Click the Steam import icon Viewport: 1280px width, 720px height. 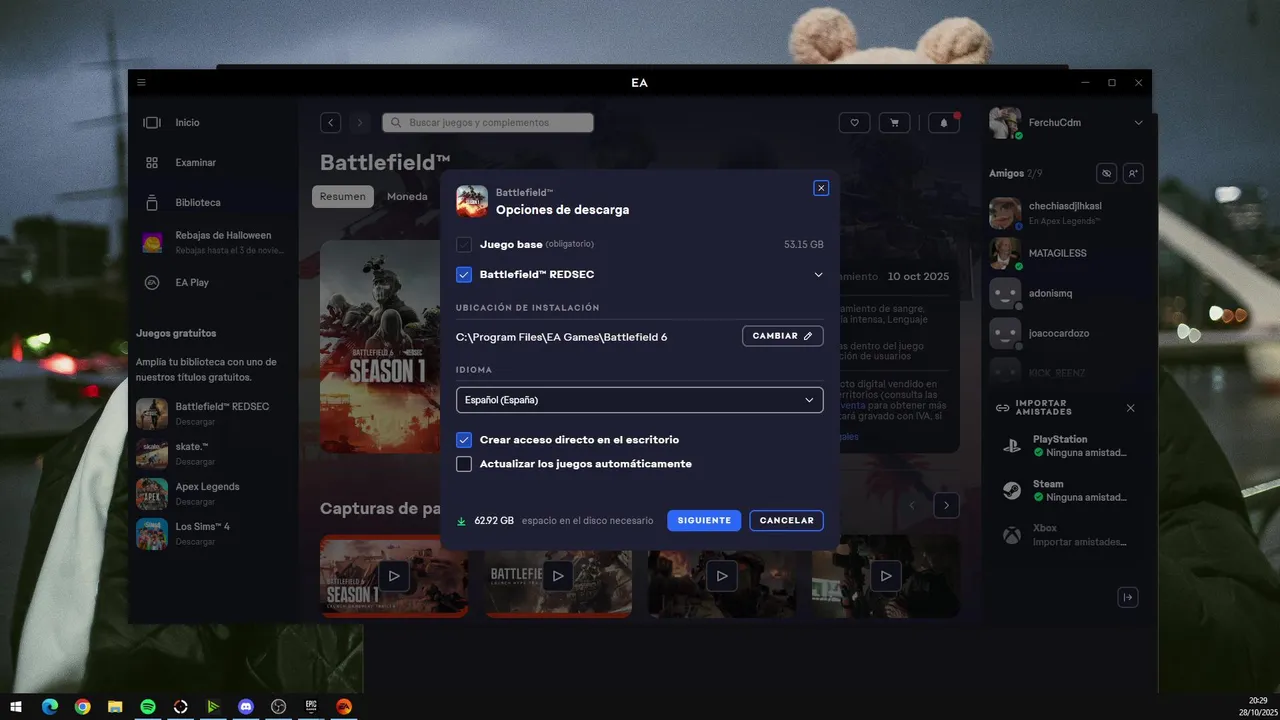pos(1012,491)
